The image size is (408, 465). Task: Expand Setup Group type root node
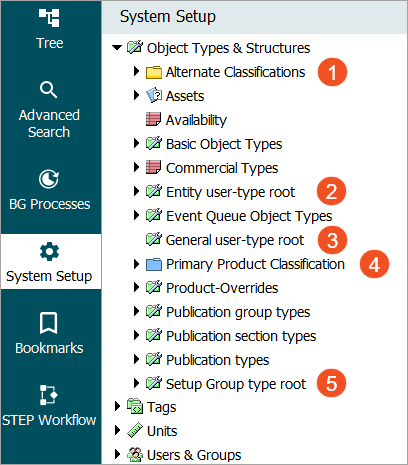point(136,383)
